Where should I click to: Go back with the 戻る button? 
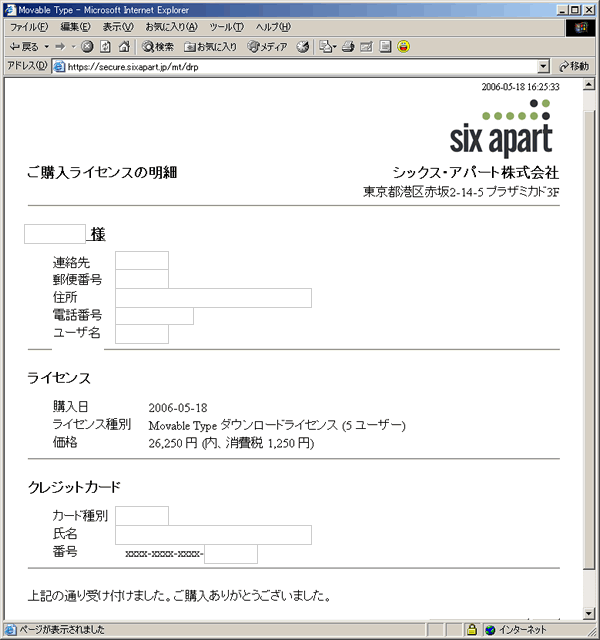tap(24, 47)
